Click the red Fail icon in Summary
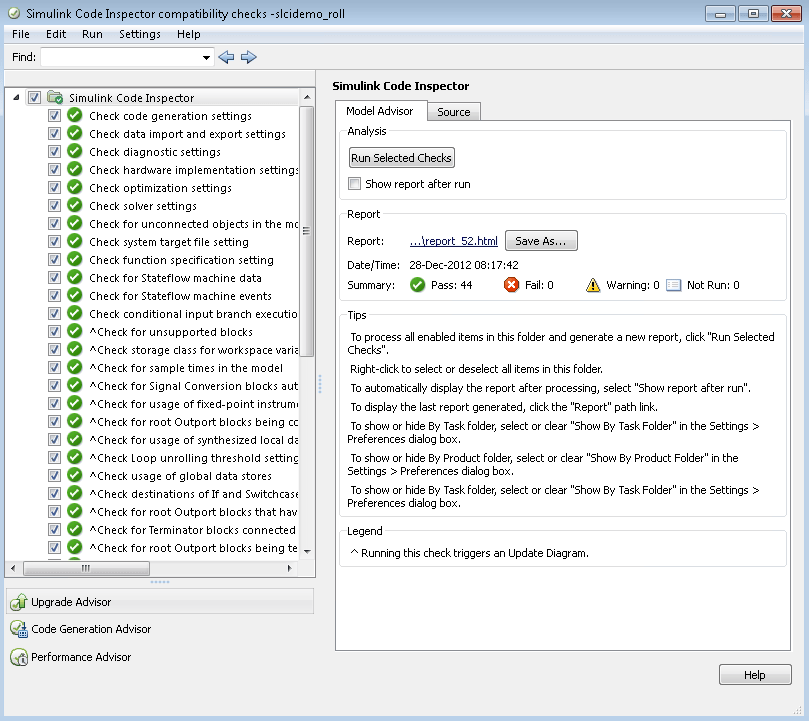Screen dimensions: 809x721 click(511, 285)
